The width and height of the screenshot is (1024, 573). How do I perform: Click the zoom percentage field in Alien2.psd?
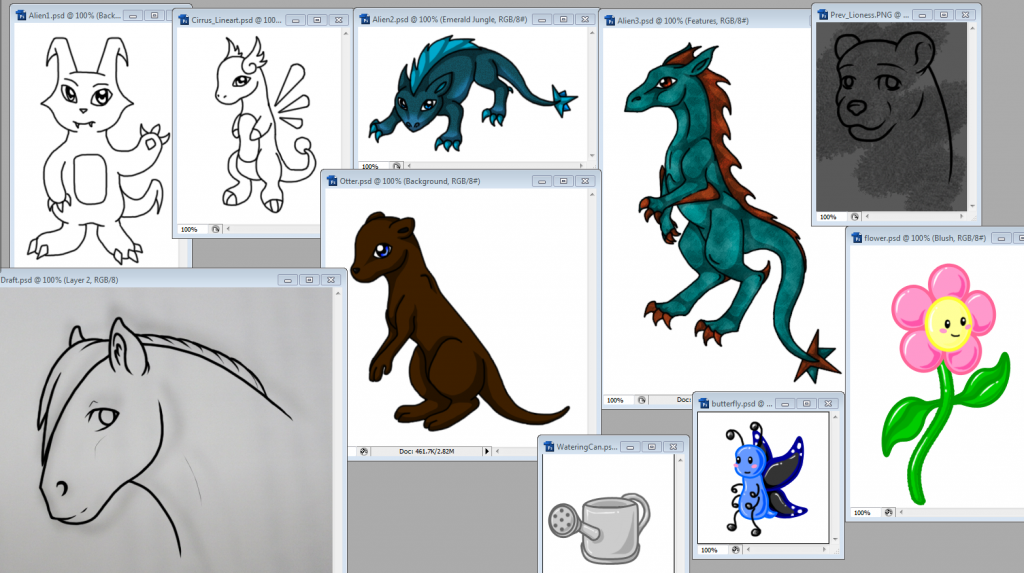(x=370, y=167)
